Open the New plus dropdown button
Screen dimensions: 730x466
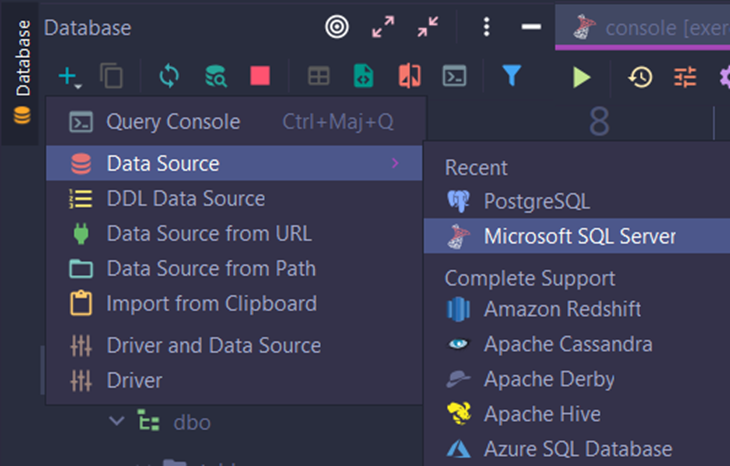(x=69, y=76)
